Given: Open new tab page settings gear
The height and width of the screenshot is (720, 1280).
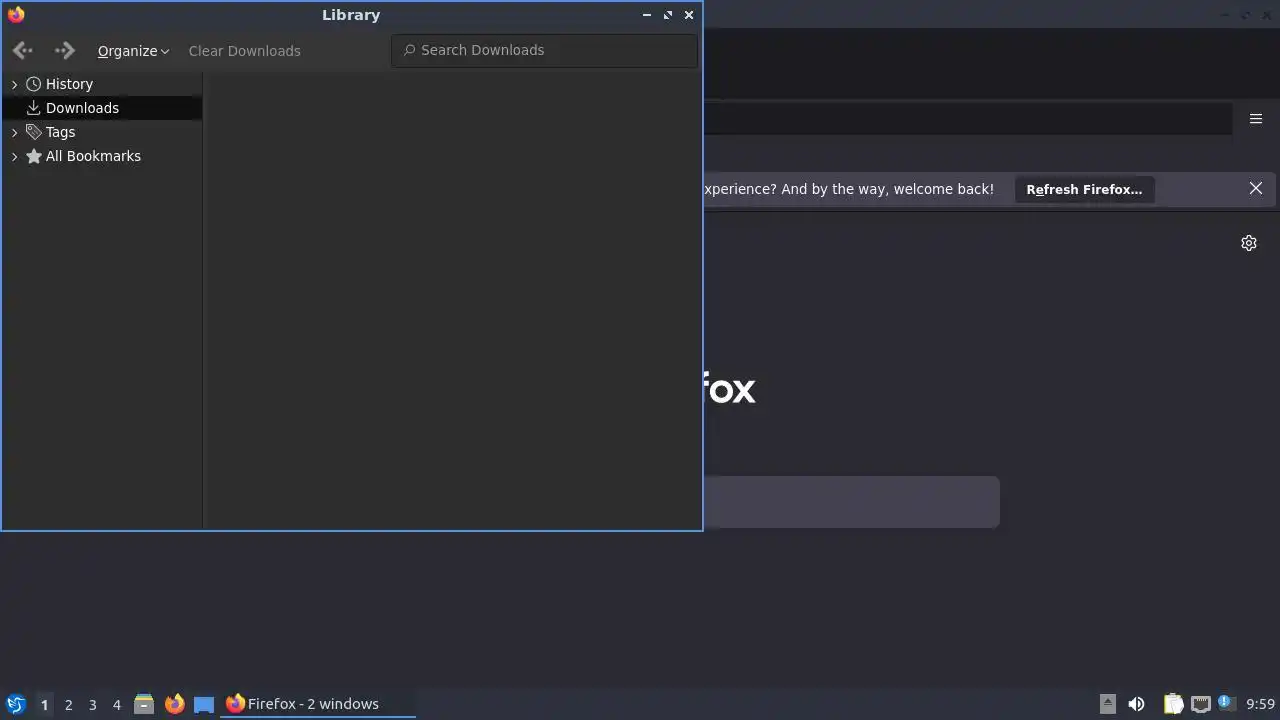Looking at the screenshot, I should pos(1249,243).
